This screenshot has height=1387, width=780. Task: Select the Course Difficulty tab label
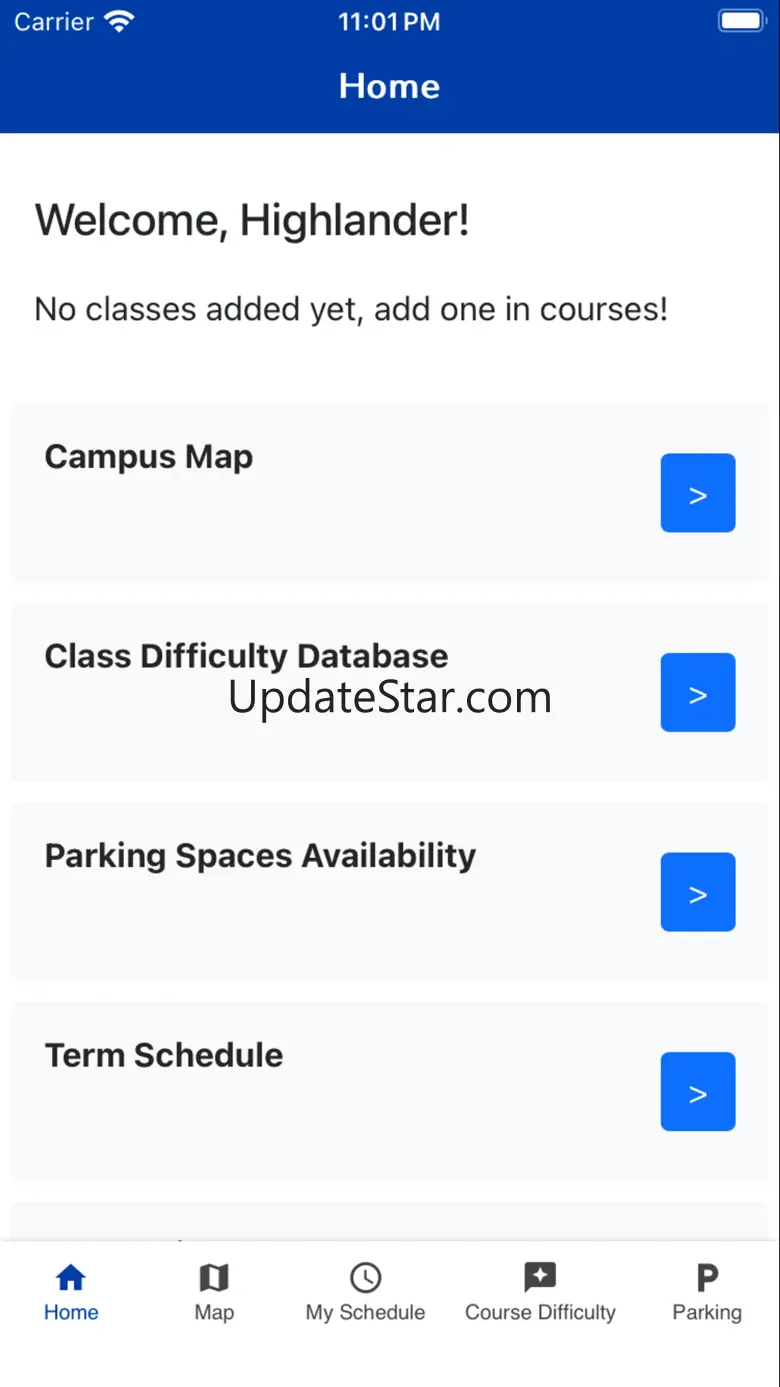tap(540, 1313)
